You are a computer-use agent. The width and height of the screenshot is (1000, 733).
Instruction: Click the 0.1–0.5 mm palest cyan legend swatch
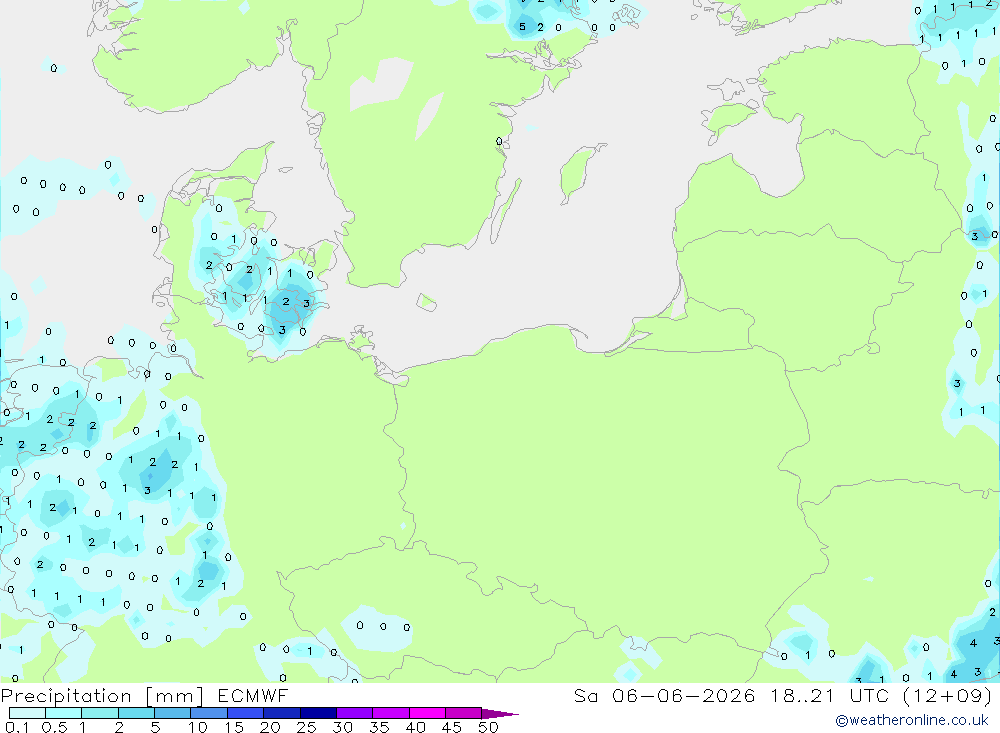[x=27, y=713]
